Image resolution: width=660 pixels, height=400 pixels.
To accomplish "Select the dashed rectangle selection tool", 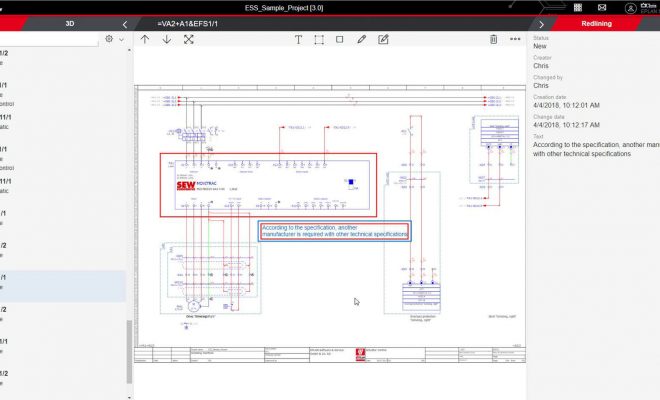I will coord(319,40).
